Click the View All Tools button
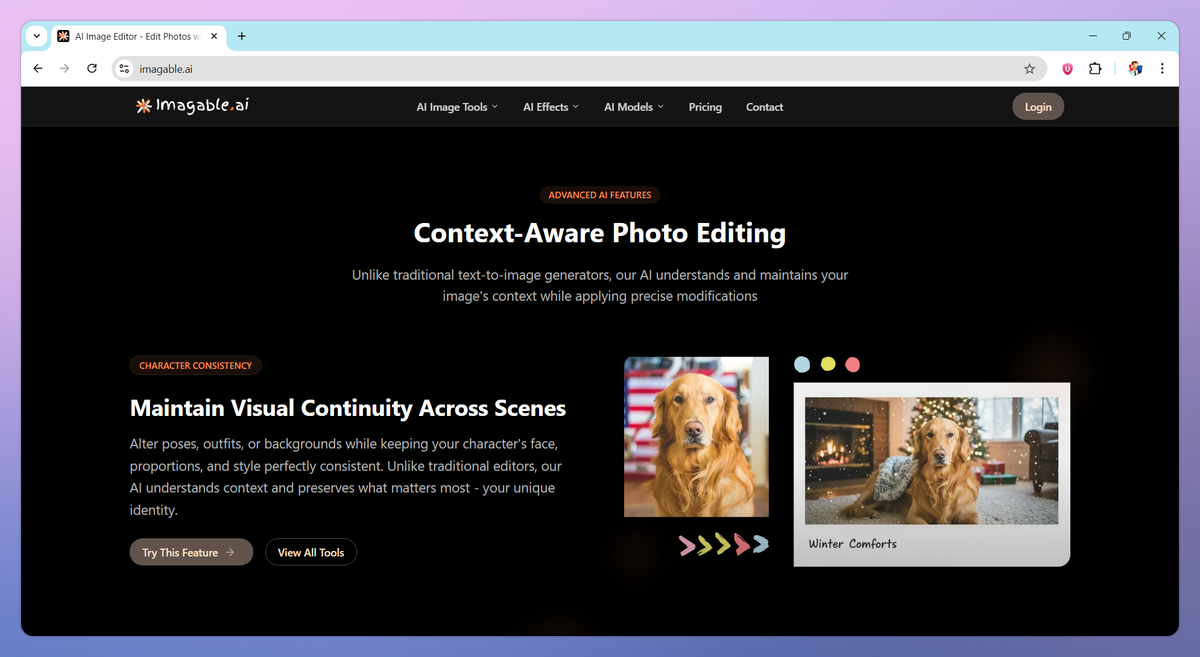 coord(310,551)
